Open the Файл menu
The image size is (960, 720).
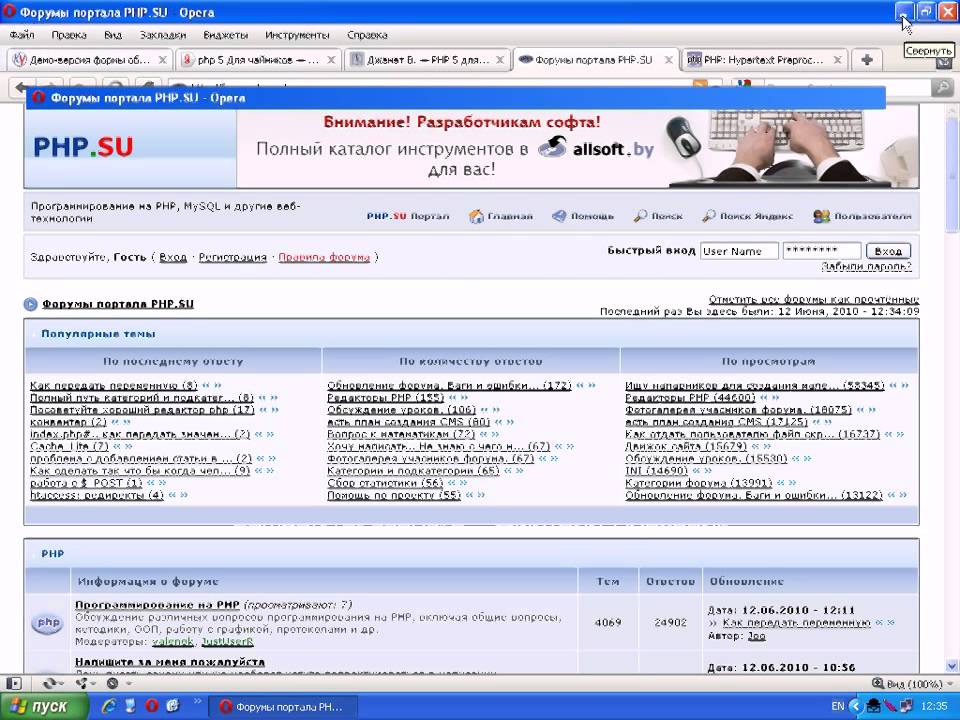pos(22,35)
